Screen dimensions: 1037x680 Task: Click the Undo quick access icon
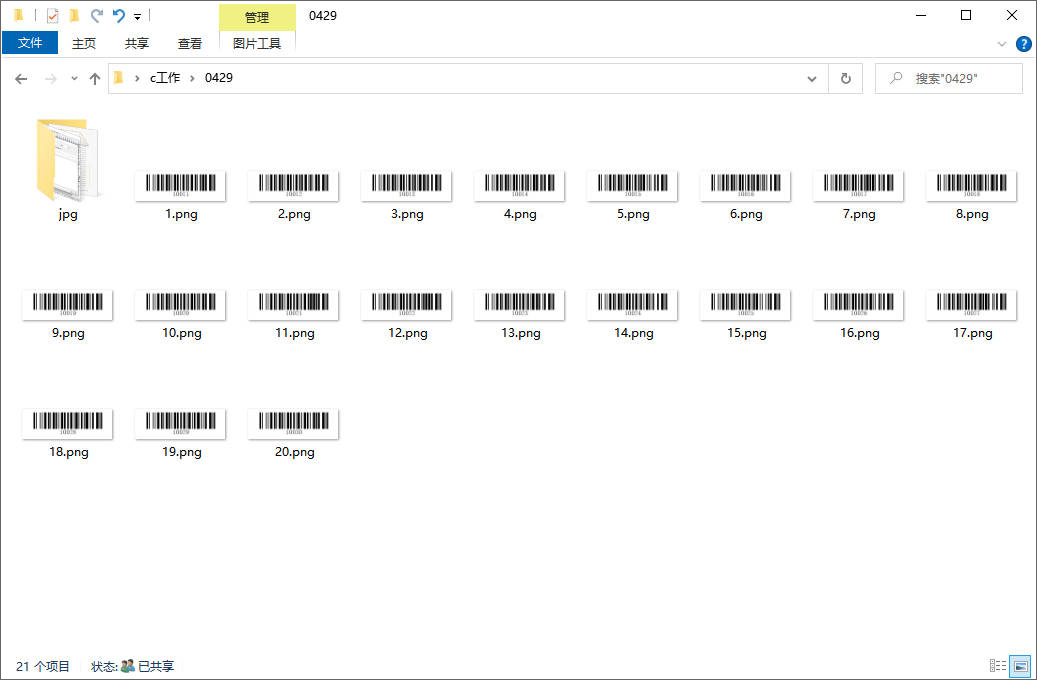119,16
